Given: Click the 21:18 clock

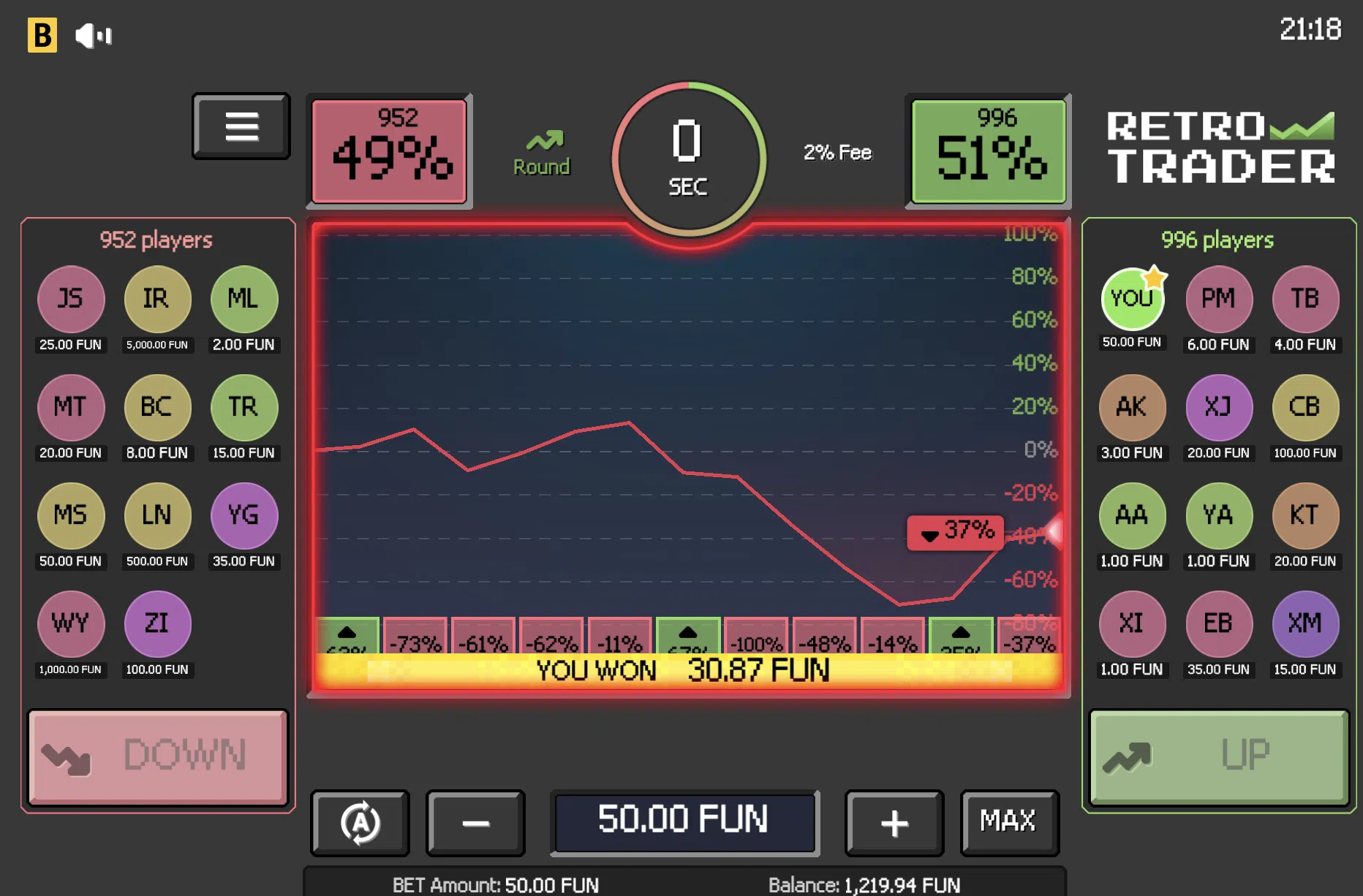Looking at the screenshot, I should (x=1310, y=30).
